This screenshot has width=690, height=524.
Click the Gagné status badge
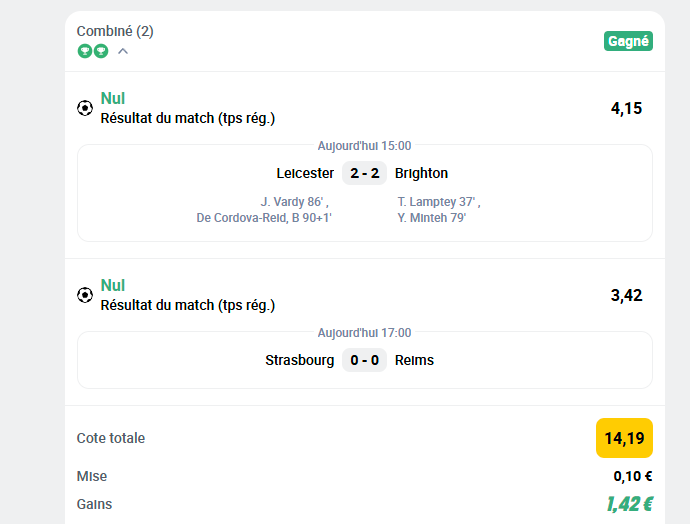pos(628,41)
